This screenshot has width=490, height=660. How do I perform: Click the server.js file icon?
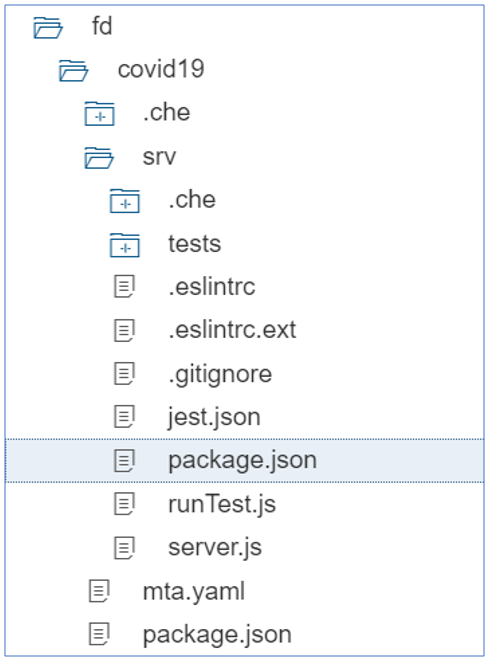pos(124,548)
